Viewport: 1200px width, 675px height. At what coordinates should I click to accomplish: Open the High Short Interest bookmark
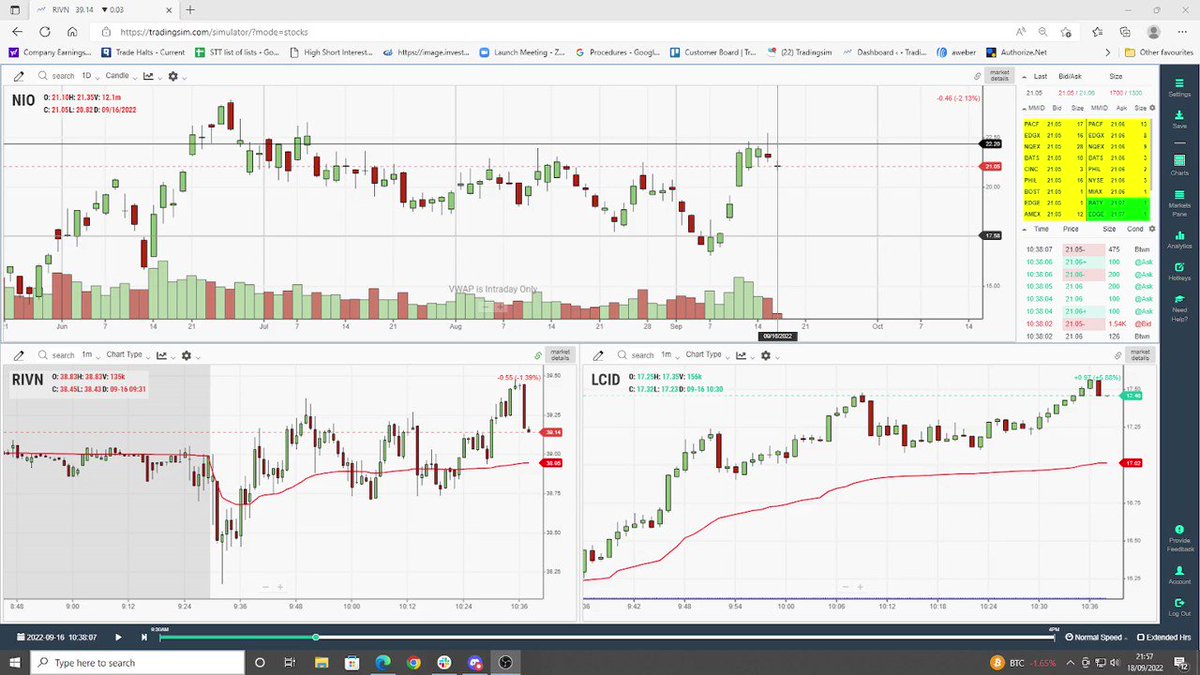[x=330, y=52]
